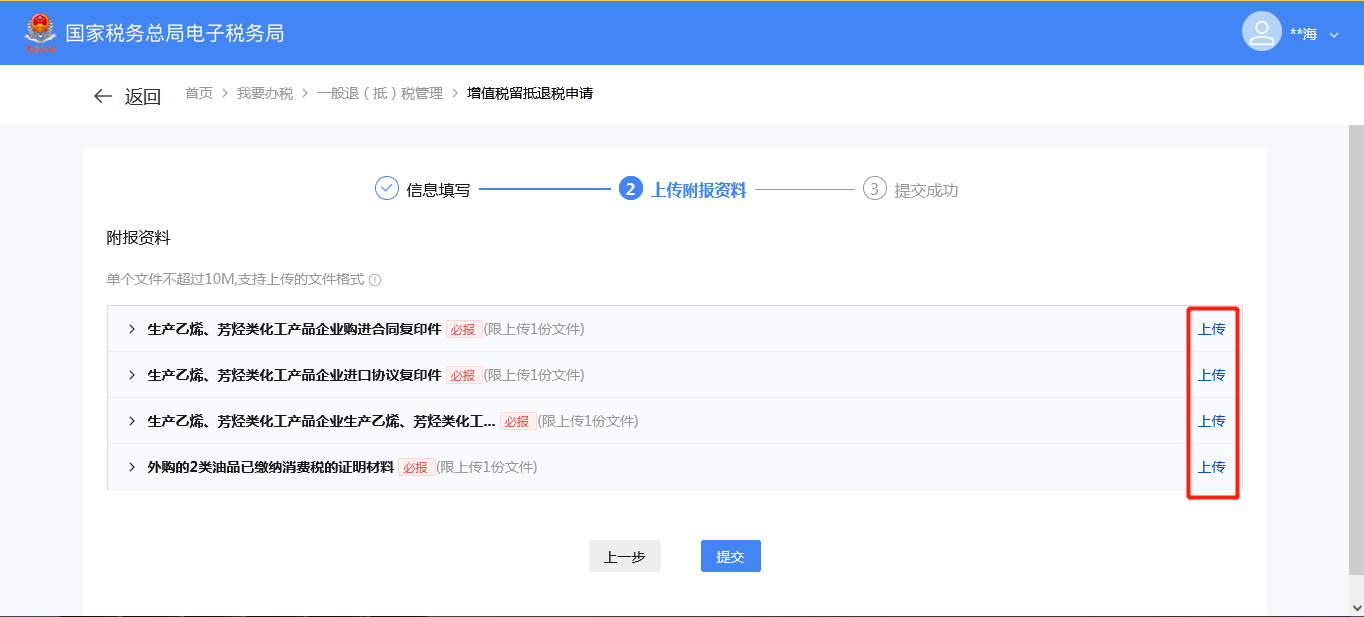Upload file for third truncated 生产乙烯 item
Viewport: 1364px width, 617px height.
1211,421
